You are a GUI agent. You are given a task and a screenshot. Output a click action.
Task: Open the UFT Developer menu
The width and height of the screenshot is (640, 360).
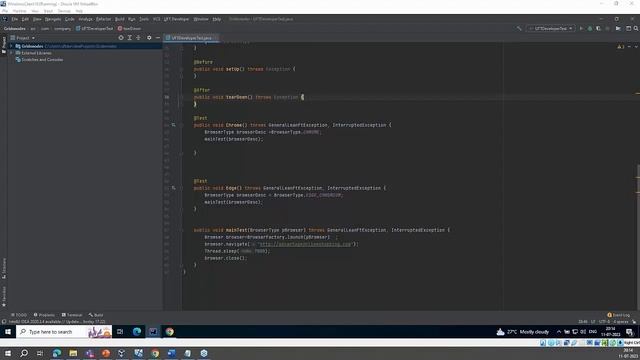(x=176, y=19)
